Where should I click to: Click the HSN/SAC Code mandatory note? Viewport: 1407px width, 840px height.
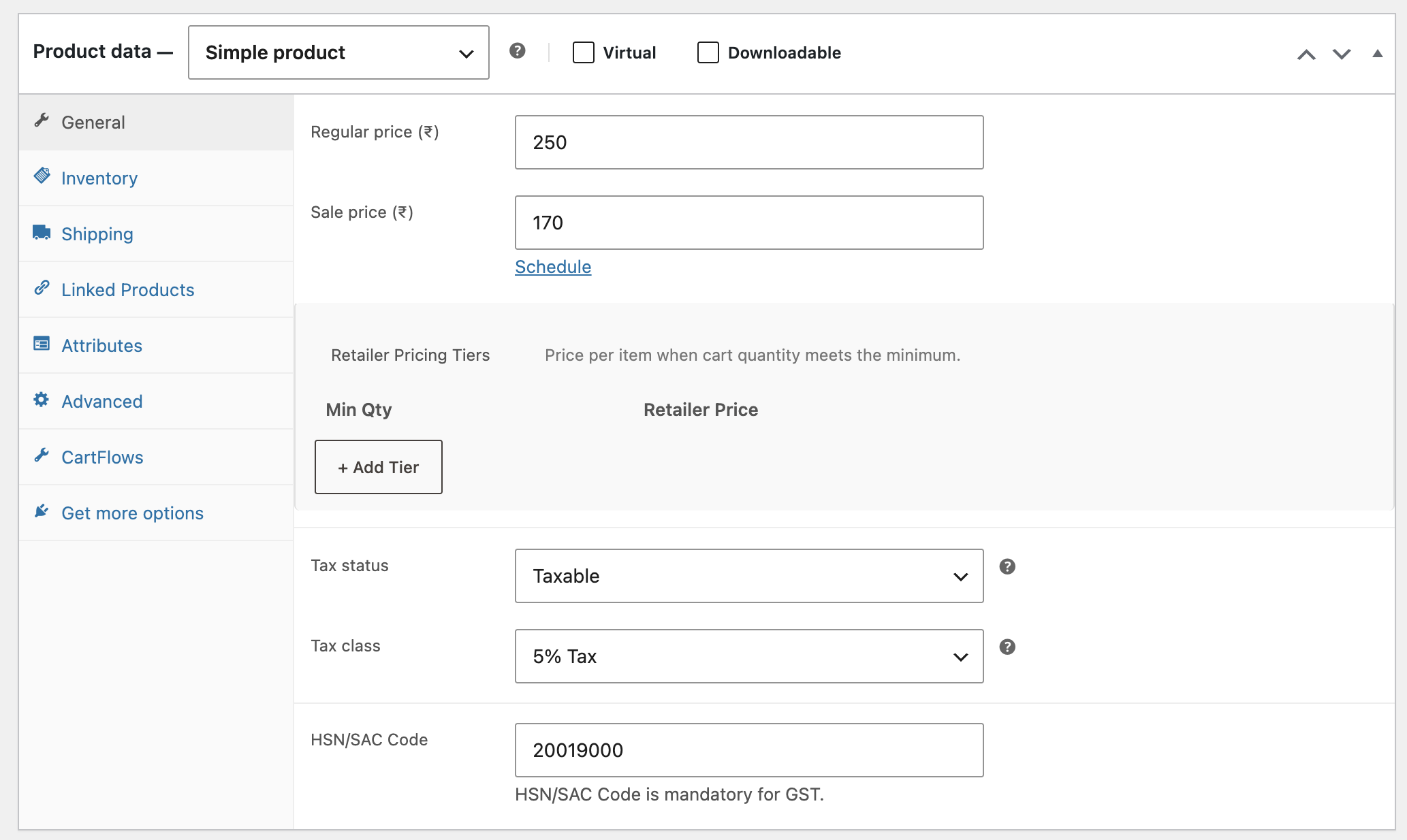[x=669, y=794]
